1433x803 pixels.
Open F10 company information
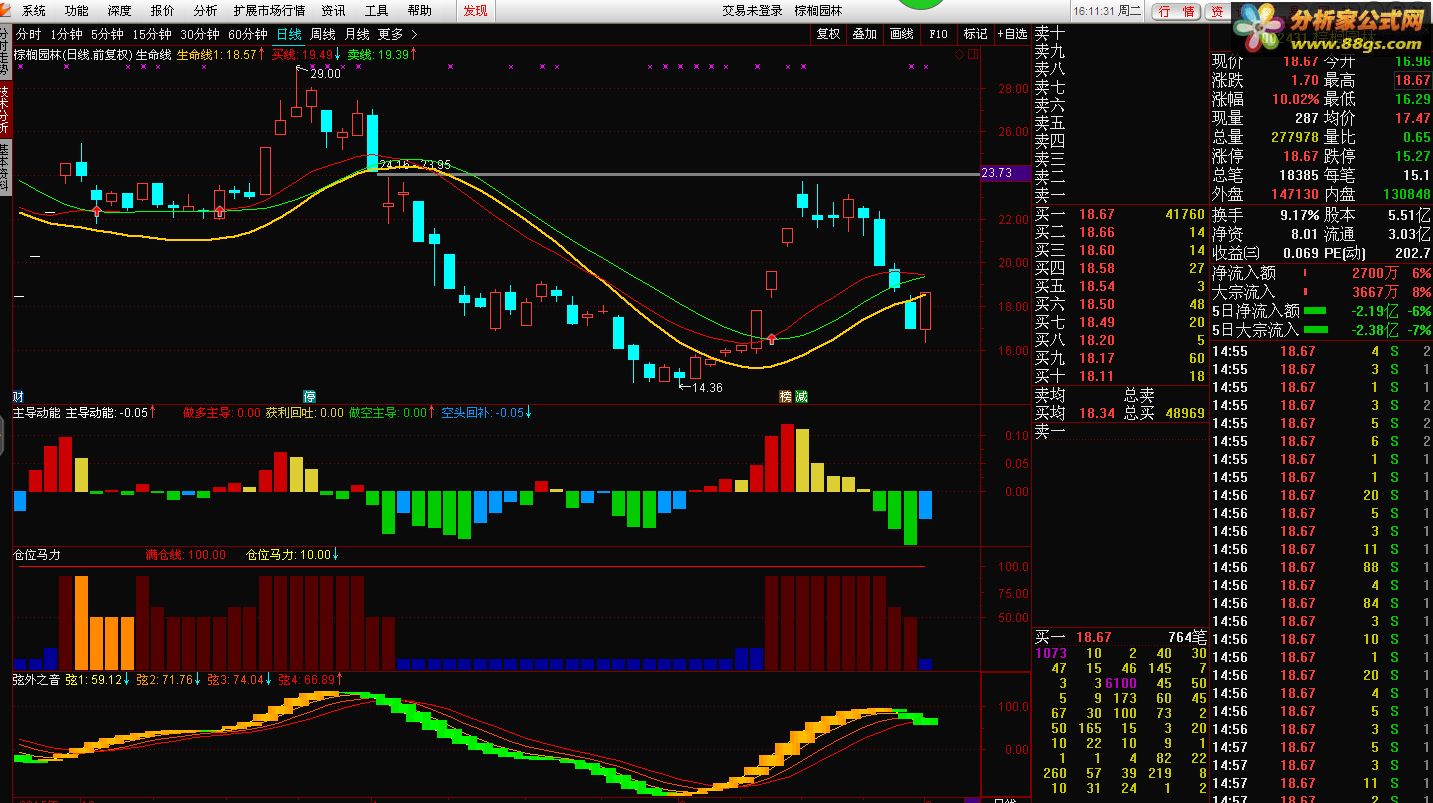[938, 34]
